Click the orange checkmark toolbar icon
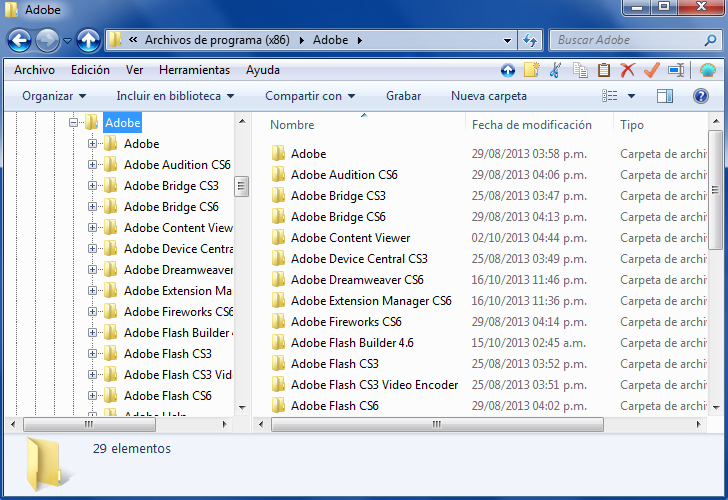728x500 pixels. [652, 70]
